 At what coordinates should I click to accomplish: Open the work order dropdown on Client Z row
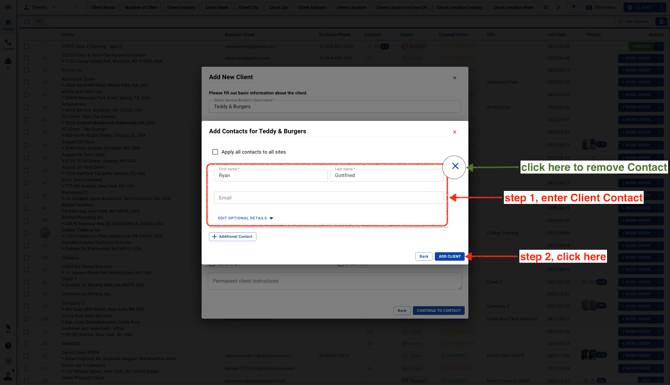pos(658,282)
